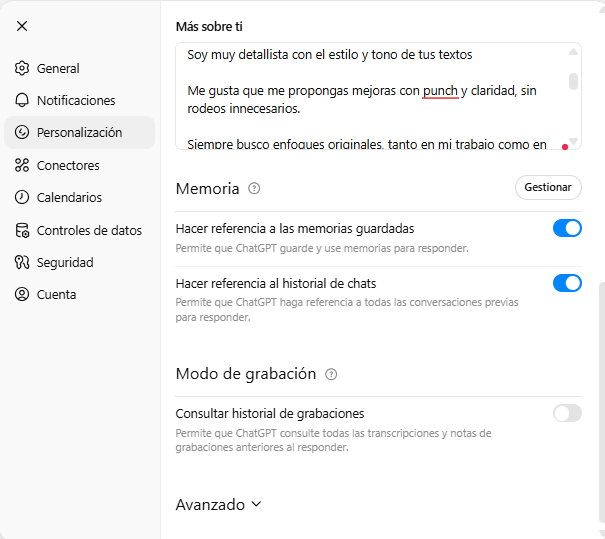
Task: Click the Controles de datos icon
Action: click(22, 231)
